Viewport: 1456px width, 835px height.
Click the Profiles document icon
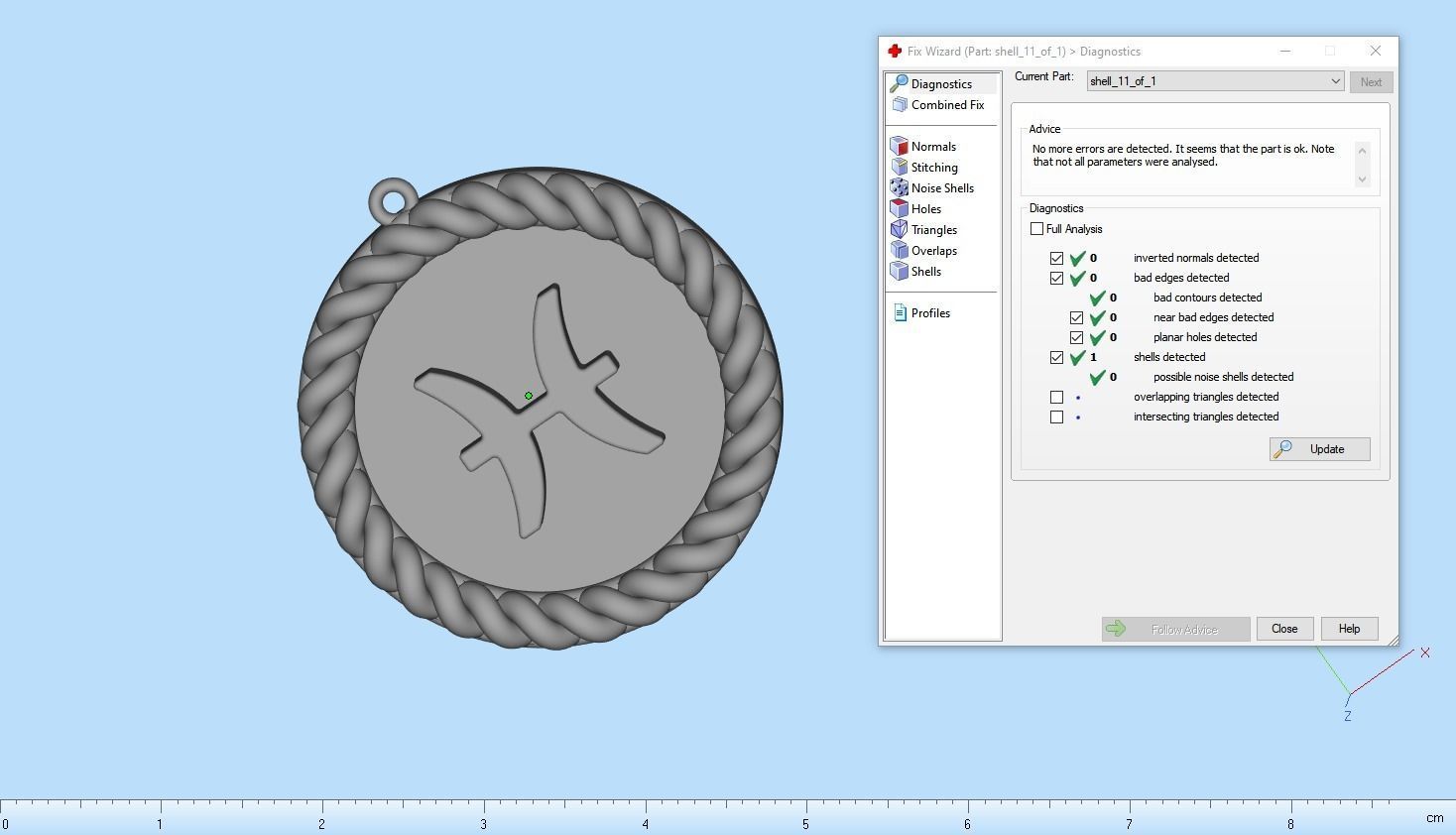click(x=900, y=313)
